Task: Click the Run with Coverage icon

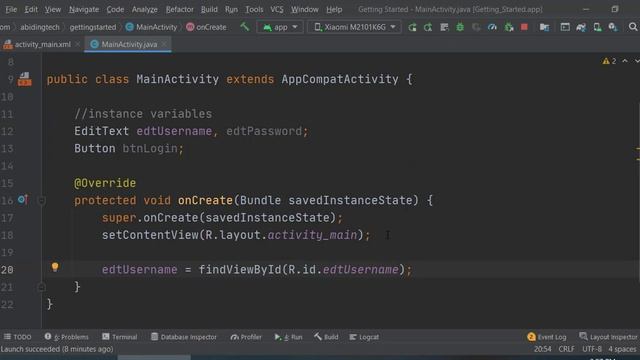Action: click(476, 27)
